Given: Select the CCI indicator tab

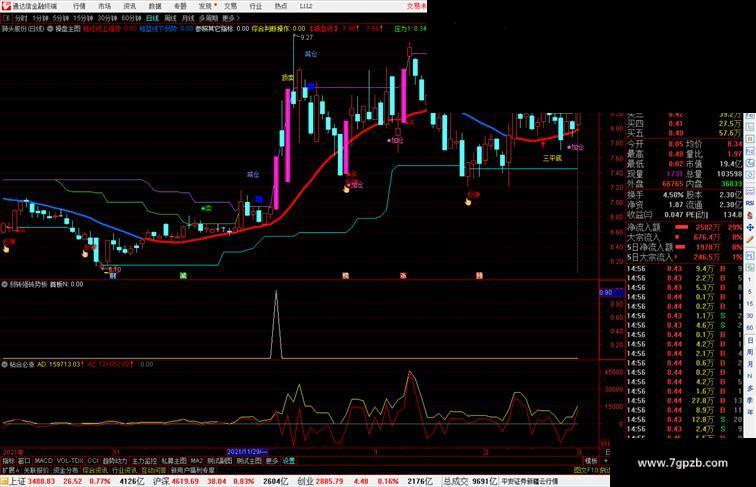Looking at the screenshot, I should pos(93,461).
